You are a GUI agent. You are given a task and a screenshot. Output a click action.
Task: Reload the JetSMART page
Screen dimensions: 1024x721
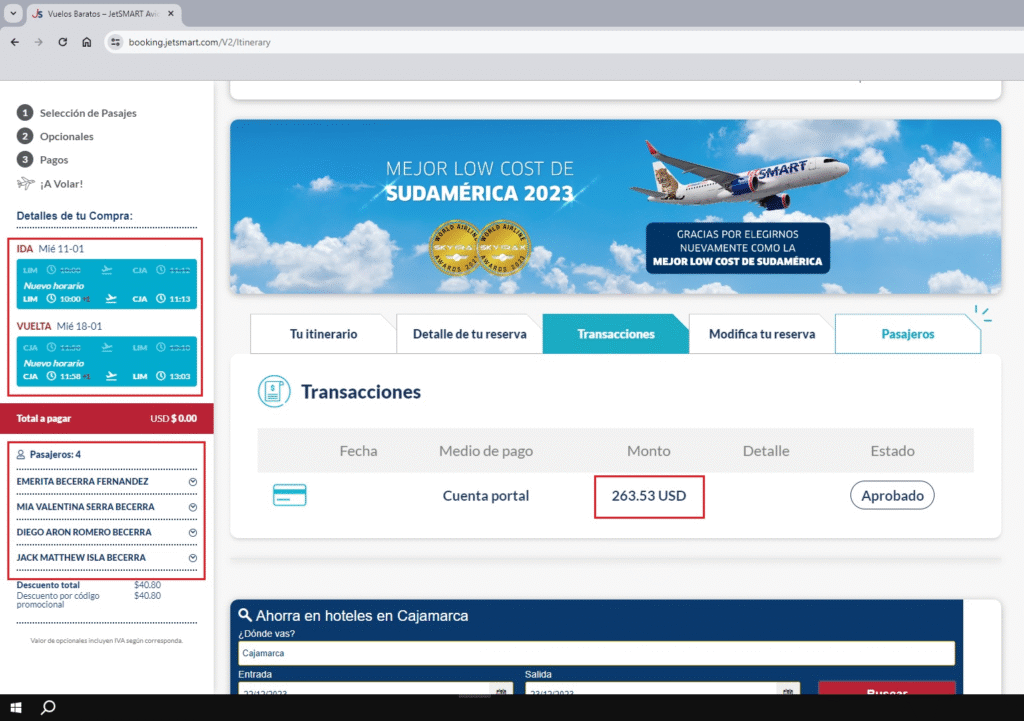pos(63,42)
